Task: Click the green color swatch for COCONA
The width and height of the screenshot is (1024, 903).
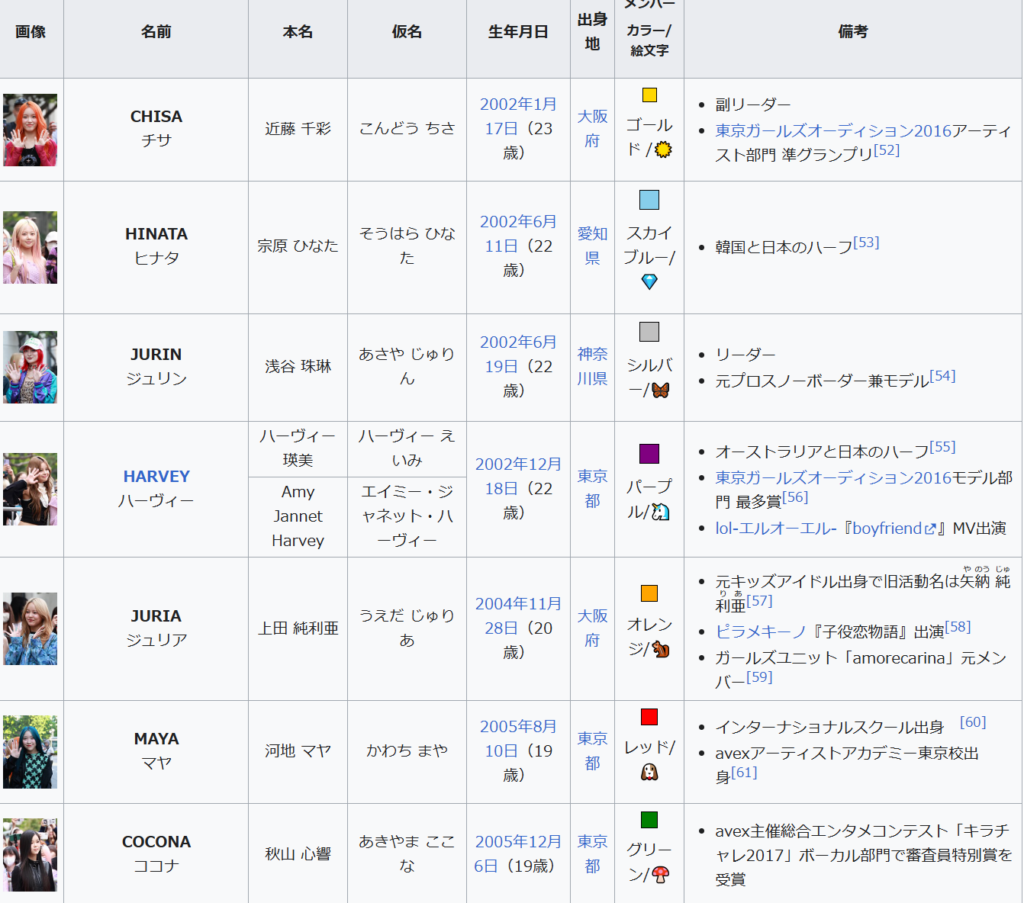Action: coord(649,820)
